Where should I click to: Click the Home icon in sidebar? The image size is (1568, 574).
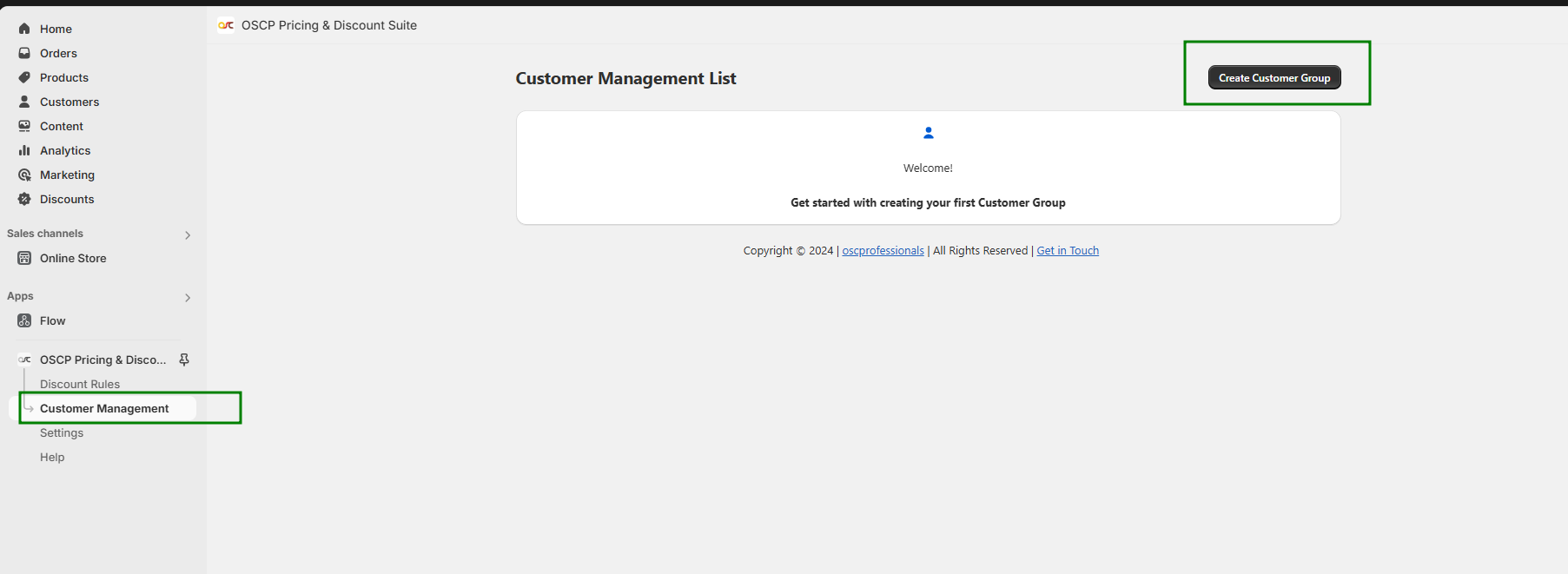24,29
